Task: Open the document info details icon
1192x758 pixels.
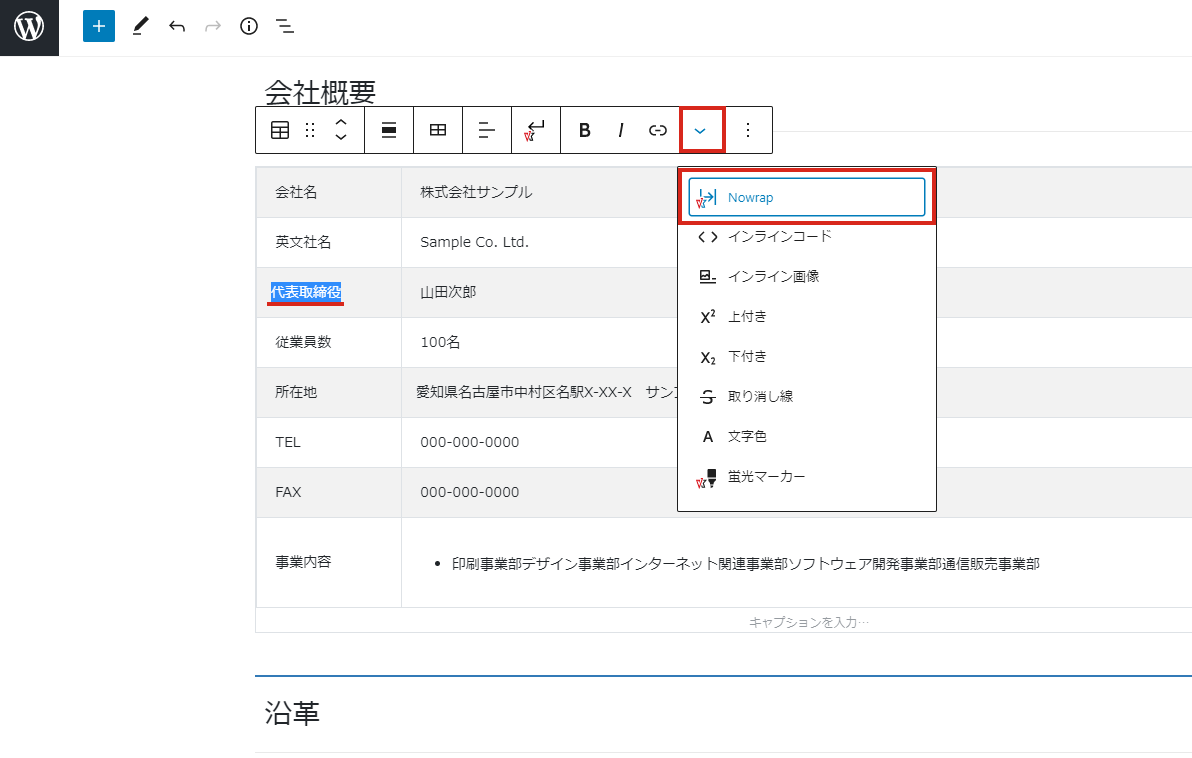Action: pyautogui.click(x=249, y=27)
